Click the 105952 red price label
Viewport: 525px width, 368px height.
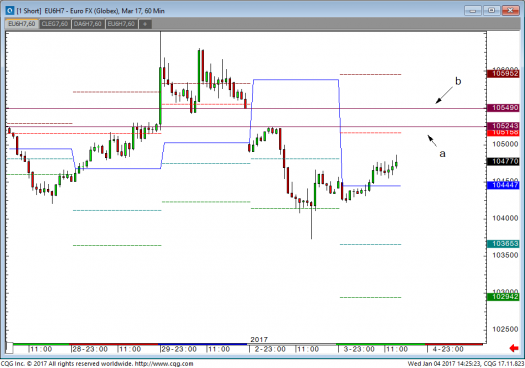(x=503, y=73)
